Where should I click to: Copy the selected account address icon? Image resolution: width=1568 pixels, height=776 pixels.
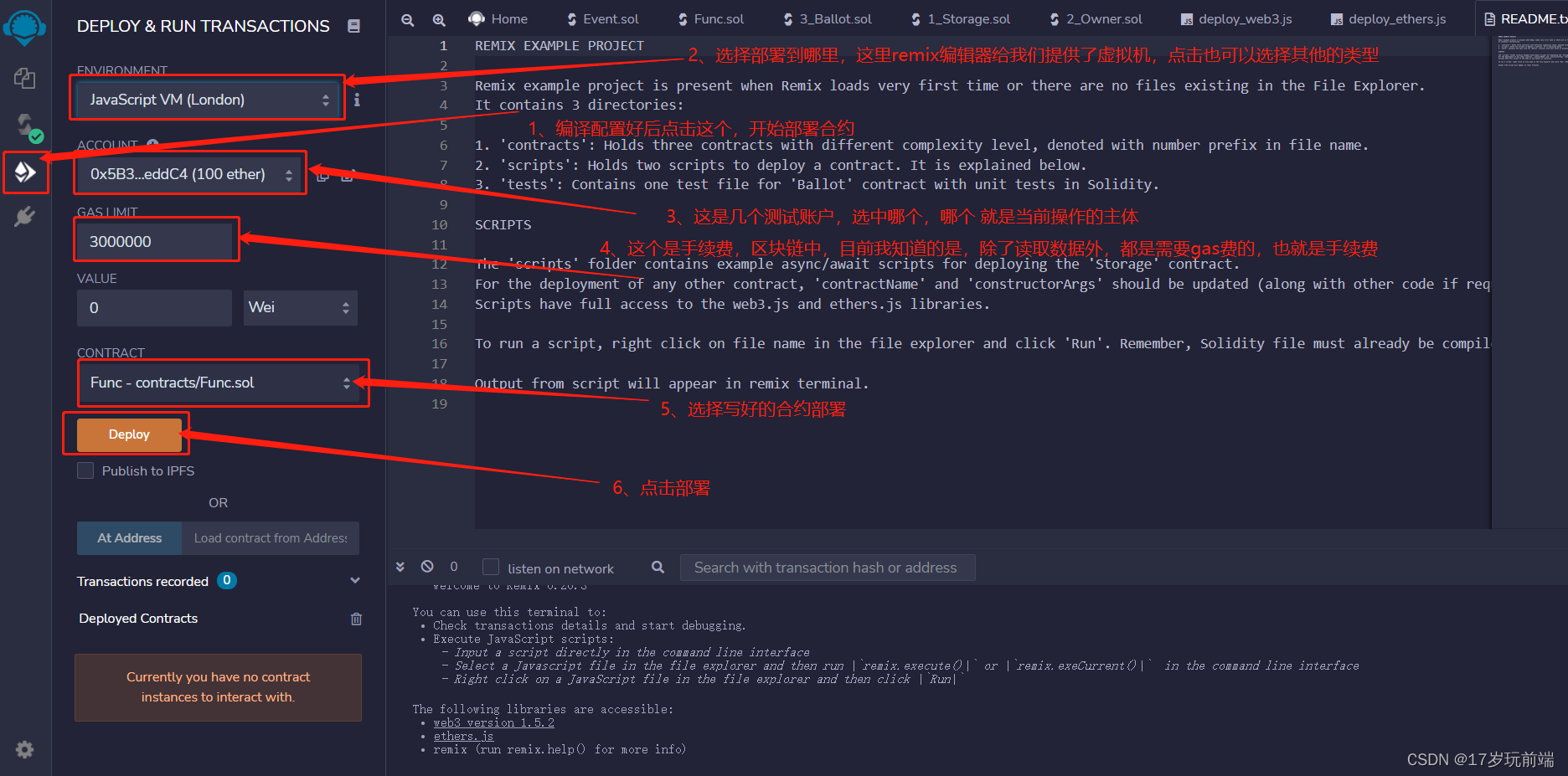322,175
